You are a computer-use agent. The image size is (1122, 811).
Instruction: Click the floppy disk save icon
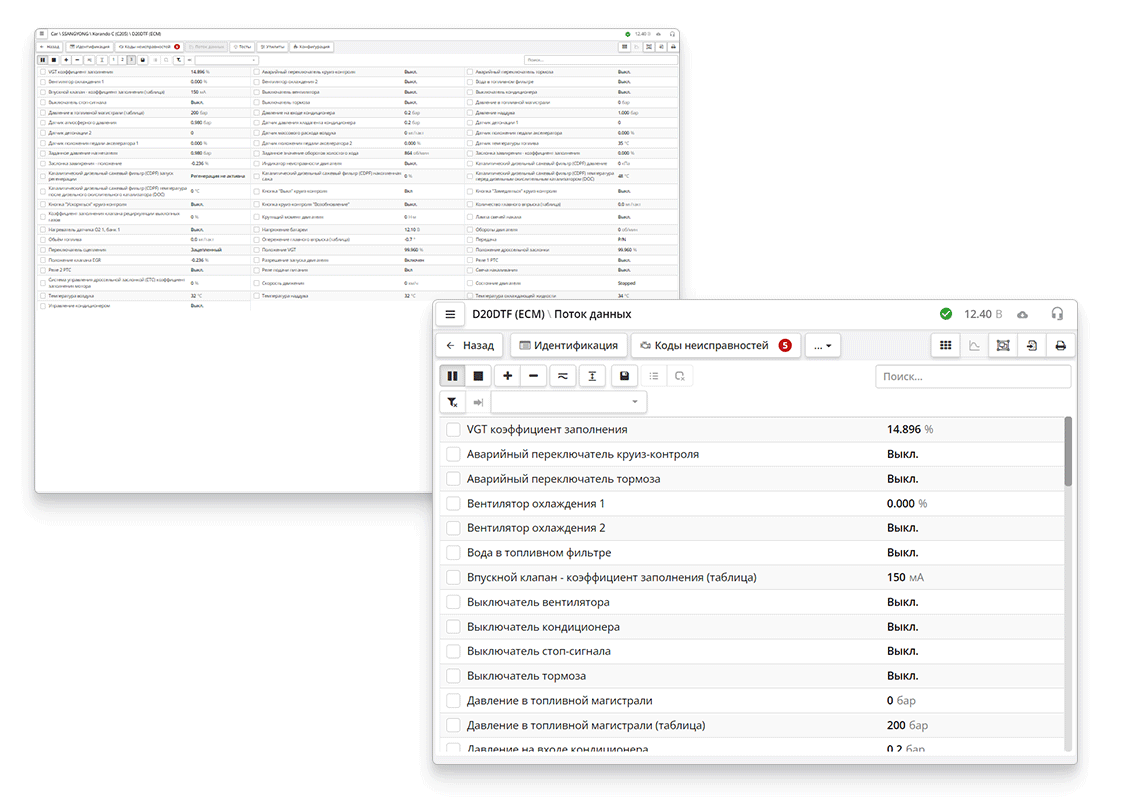click(625, 376)
